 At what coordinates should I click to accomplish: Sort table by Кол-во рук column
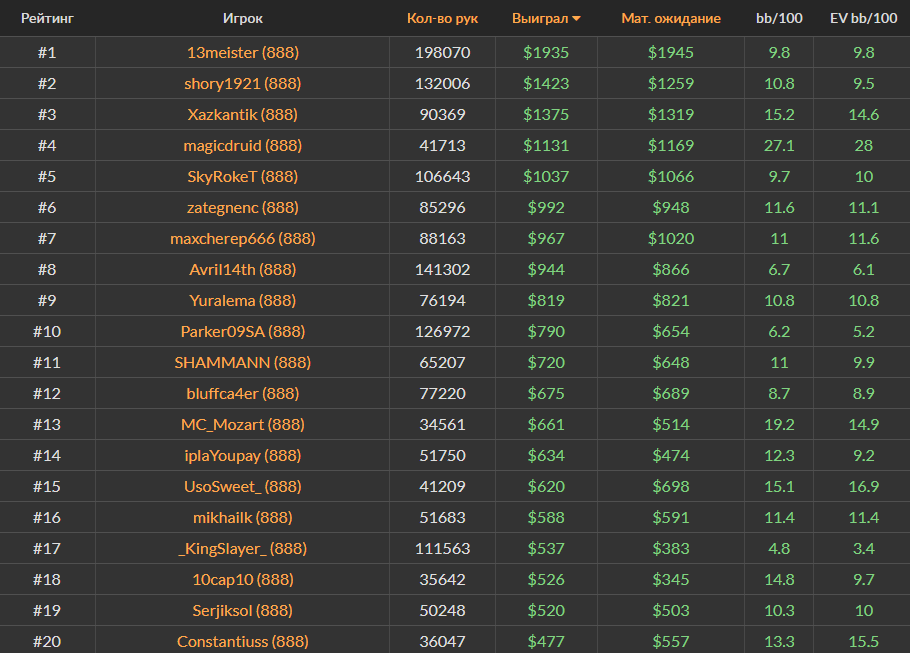point(442,18)
